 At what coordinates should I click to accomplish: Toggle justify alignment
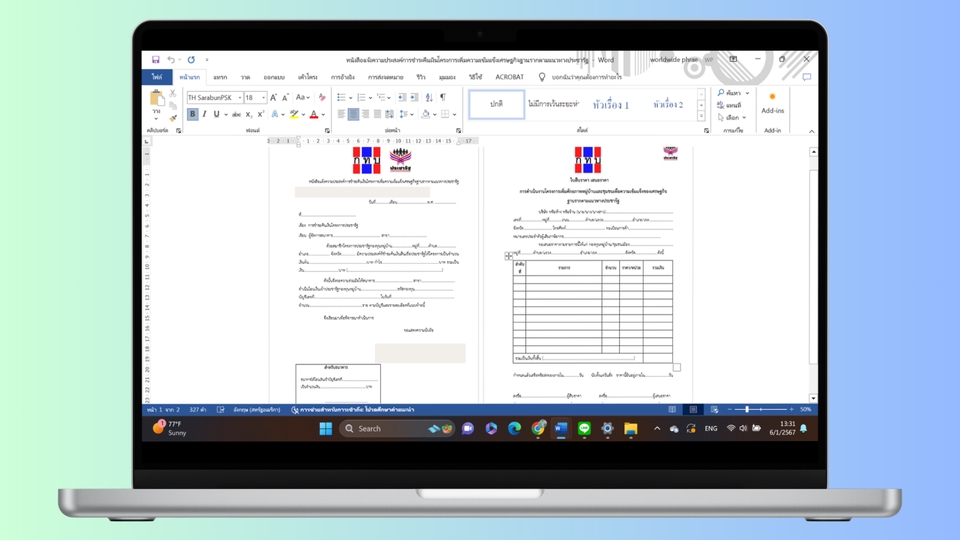377,114
